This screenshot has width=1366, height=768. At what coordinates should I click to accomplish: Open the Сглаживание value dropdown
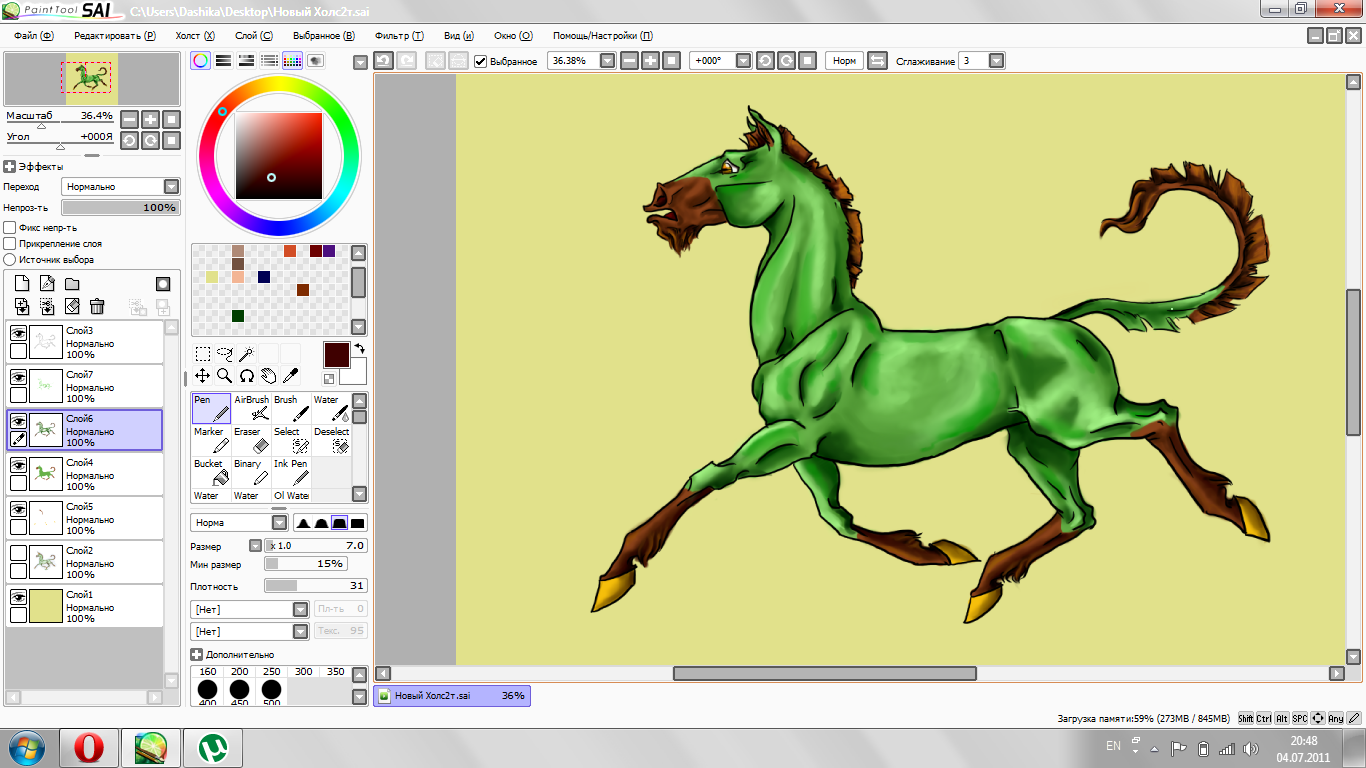pos(996,61)
